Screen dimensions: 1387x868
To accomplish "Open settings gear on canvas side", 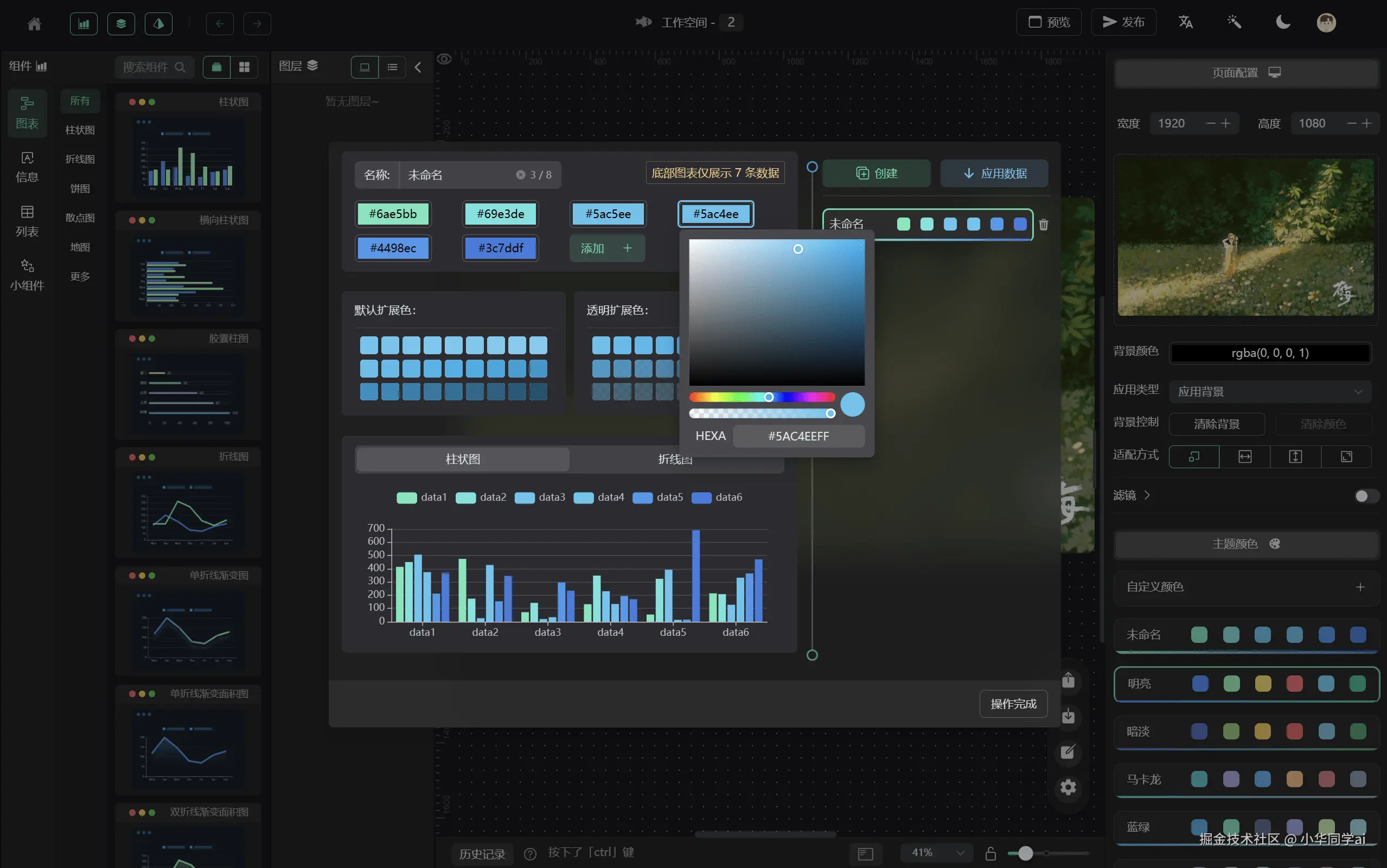I will tap(1068, 787).
